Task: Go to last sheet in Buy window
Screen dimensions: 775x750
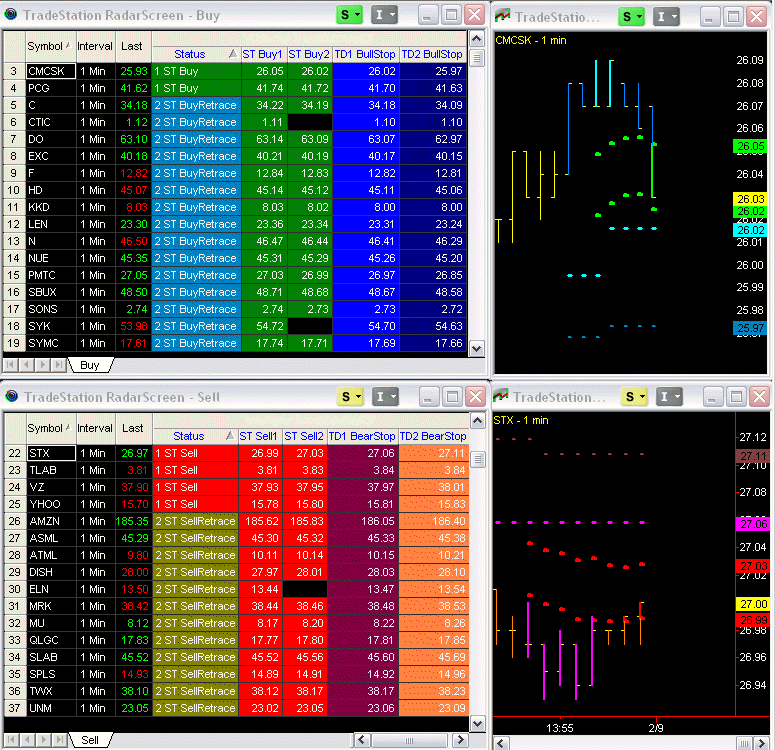Action: tap(58, 365)
